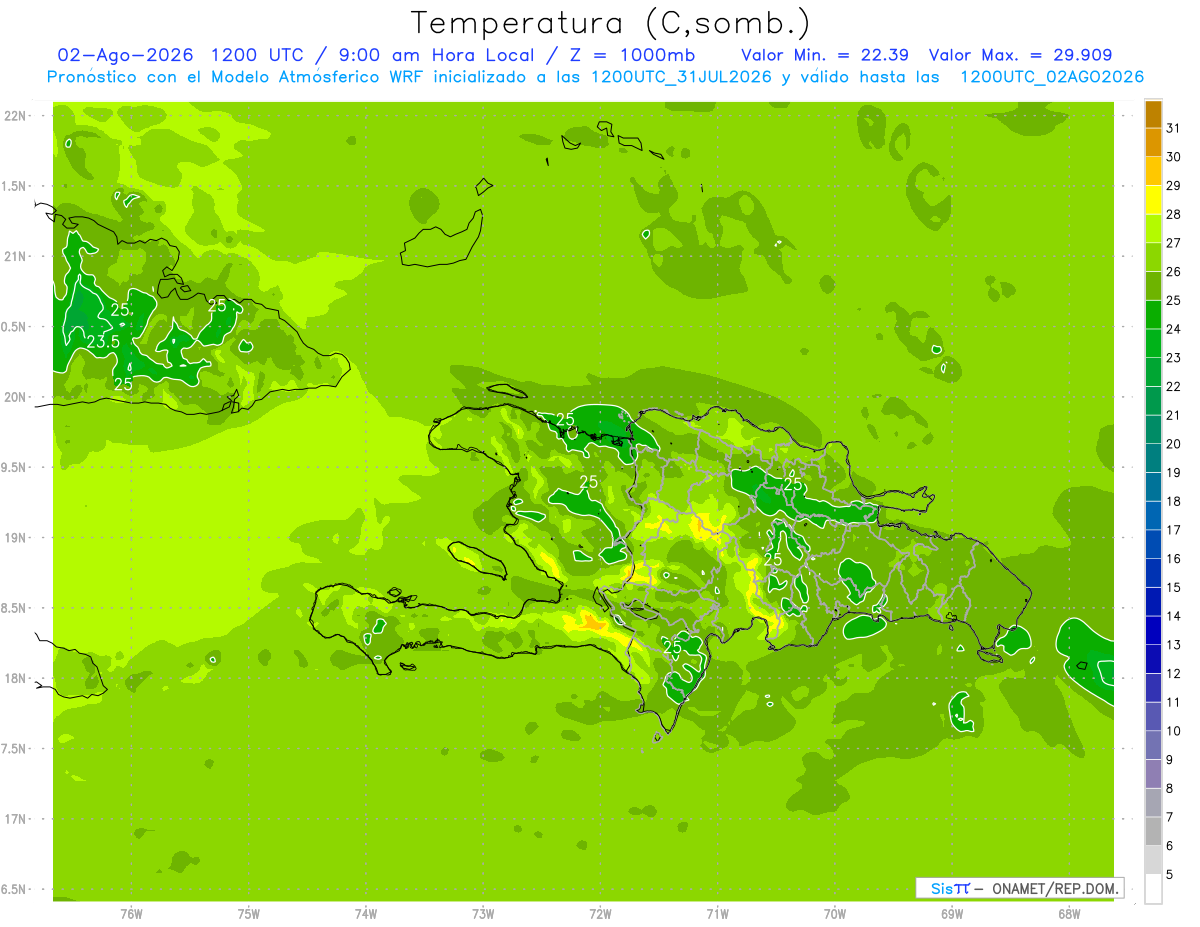Viewport: 1200px width, 927px height.
Task: Pick the orange colorbar swatch between 30 and 31
Action: click(x=1153, y=142)
